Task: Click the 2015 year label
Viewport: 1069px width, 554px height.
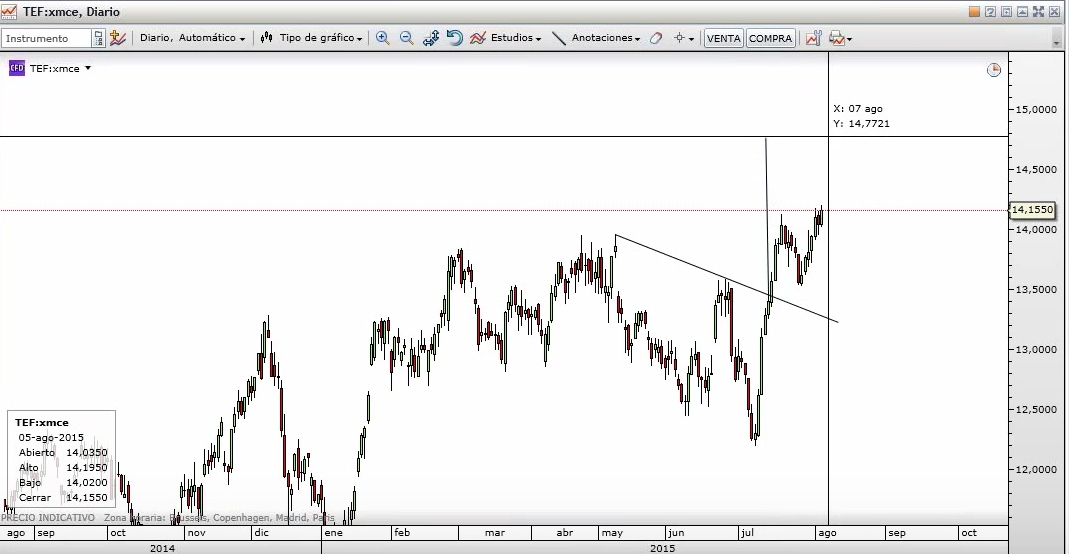Action: point(663,548)
